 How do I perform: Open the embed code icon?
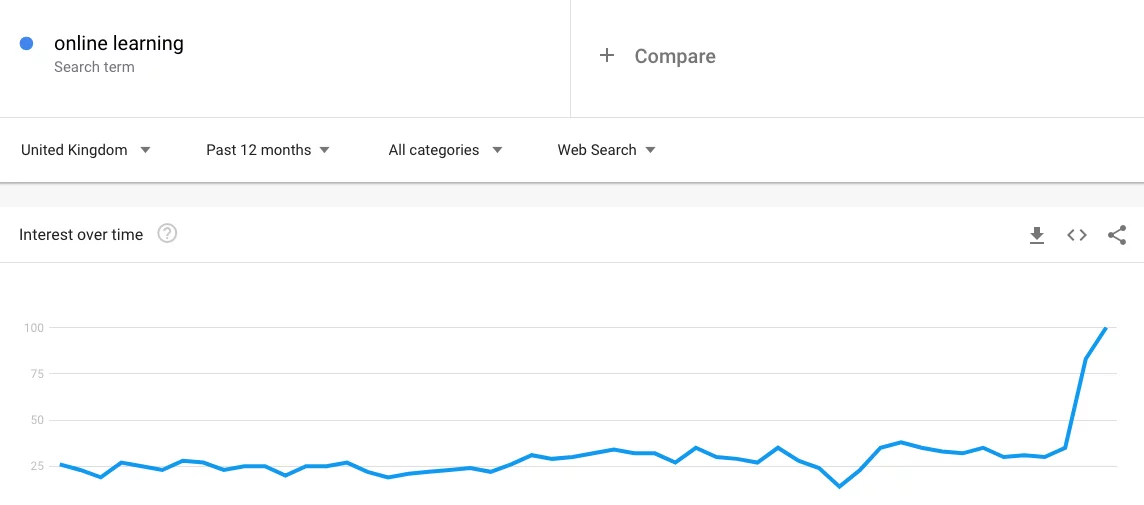point(1077,235)
